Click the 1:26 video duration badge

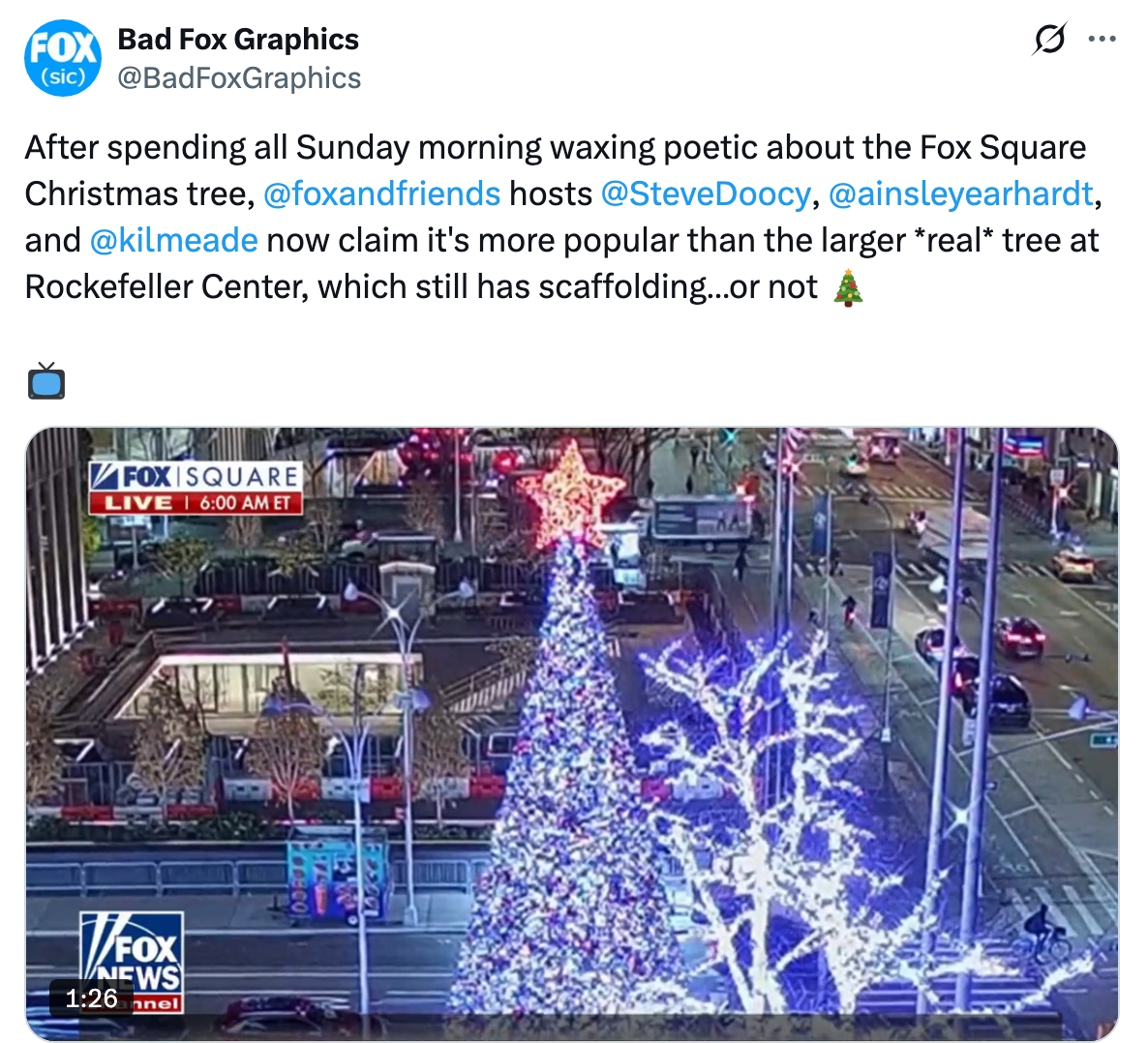(x=92, y=998)
